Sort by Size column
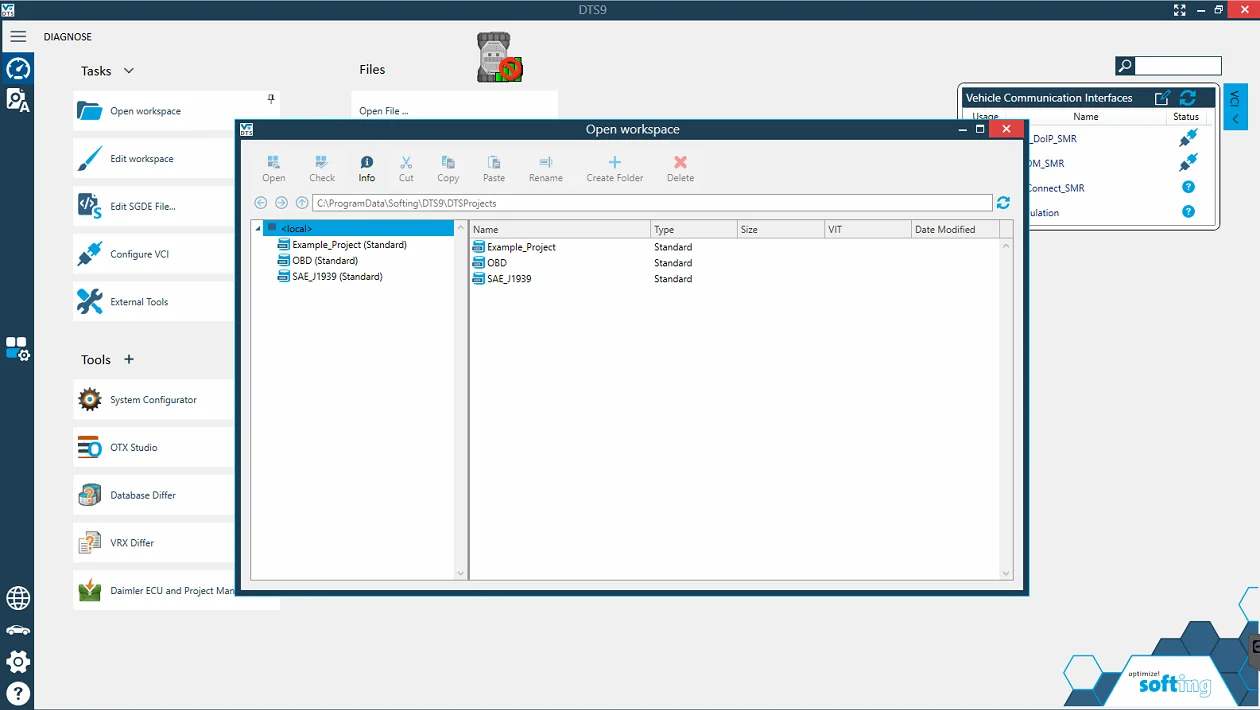 click(780, 230)
